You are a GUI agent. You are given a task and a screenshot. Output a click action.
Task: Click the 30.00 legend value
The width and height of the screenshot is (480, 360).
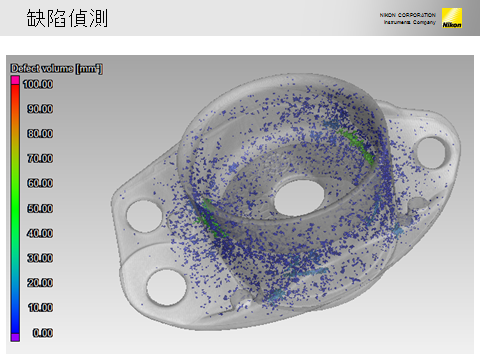[40, 258]
